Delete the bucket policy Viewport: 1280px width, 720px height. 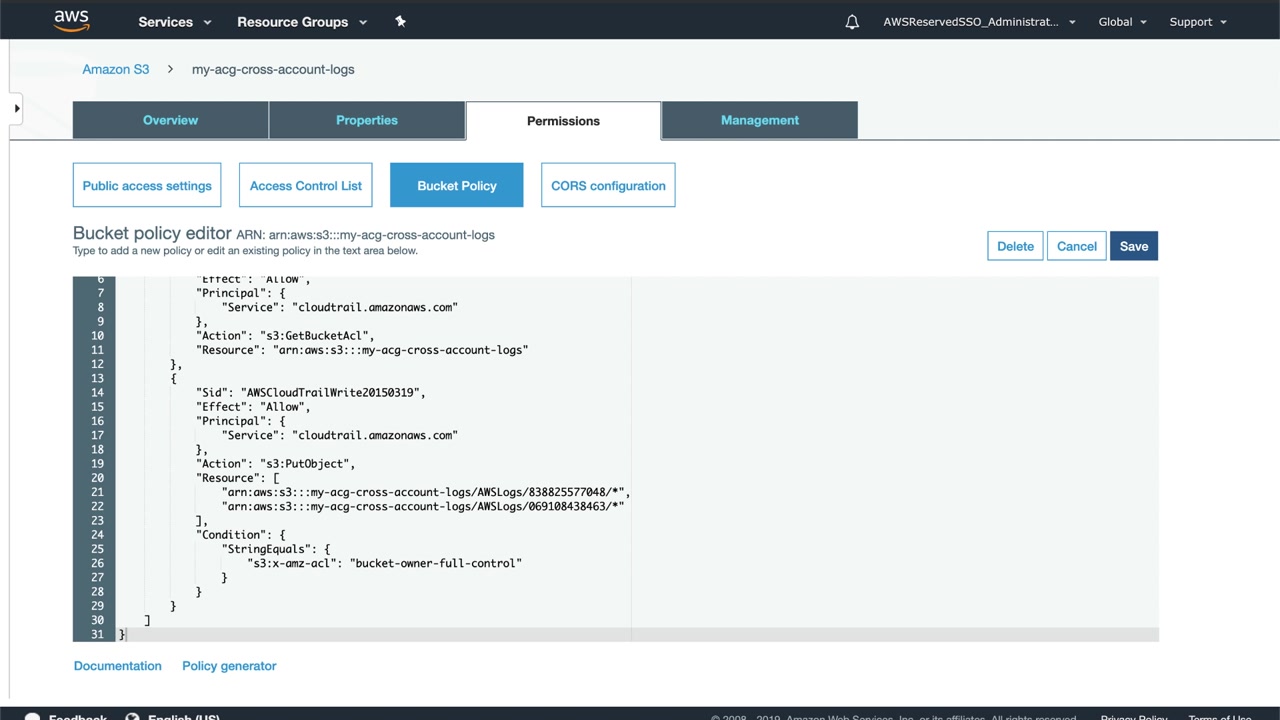1015,246
